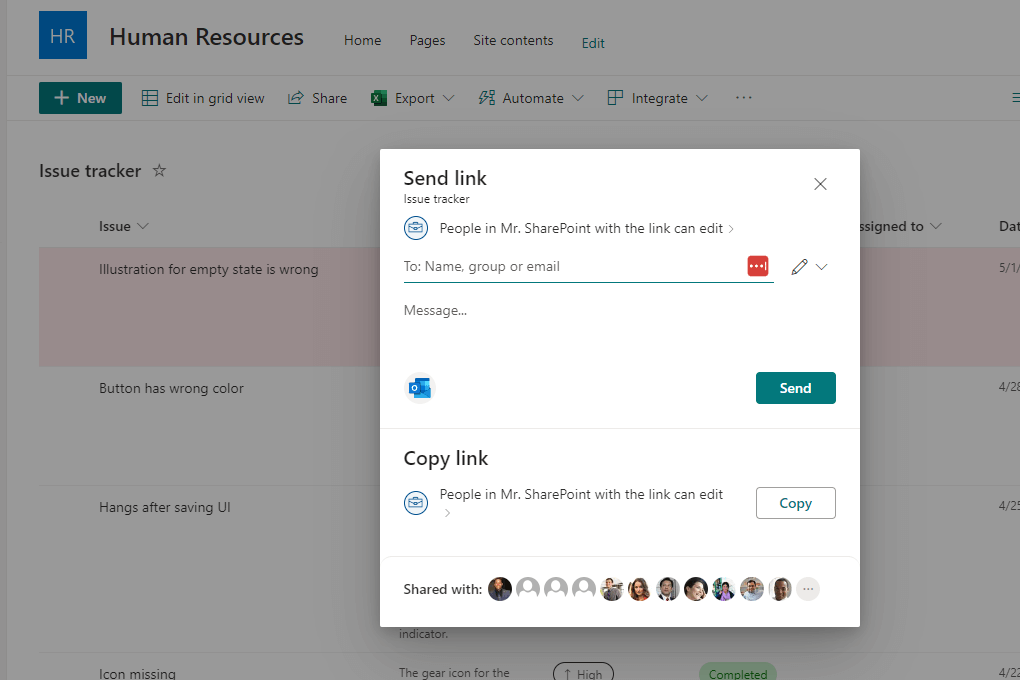Image resolution: width=1020 pixels, height=680 pixels.
Task: Click Share in the command bar
Action: 317,98
